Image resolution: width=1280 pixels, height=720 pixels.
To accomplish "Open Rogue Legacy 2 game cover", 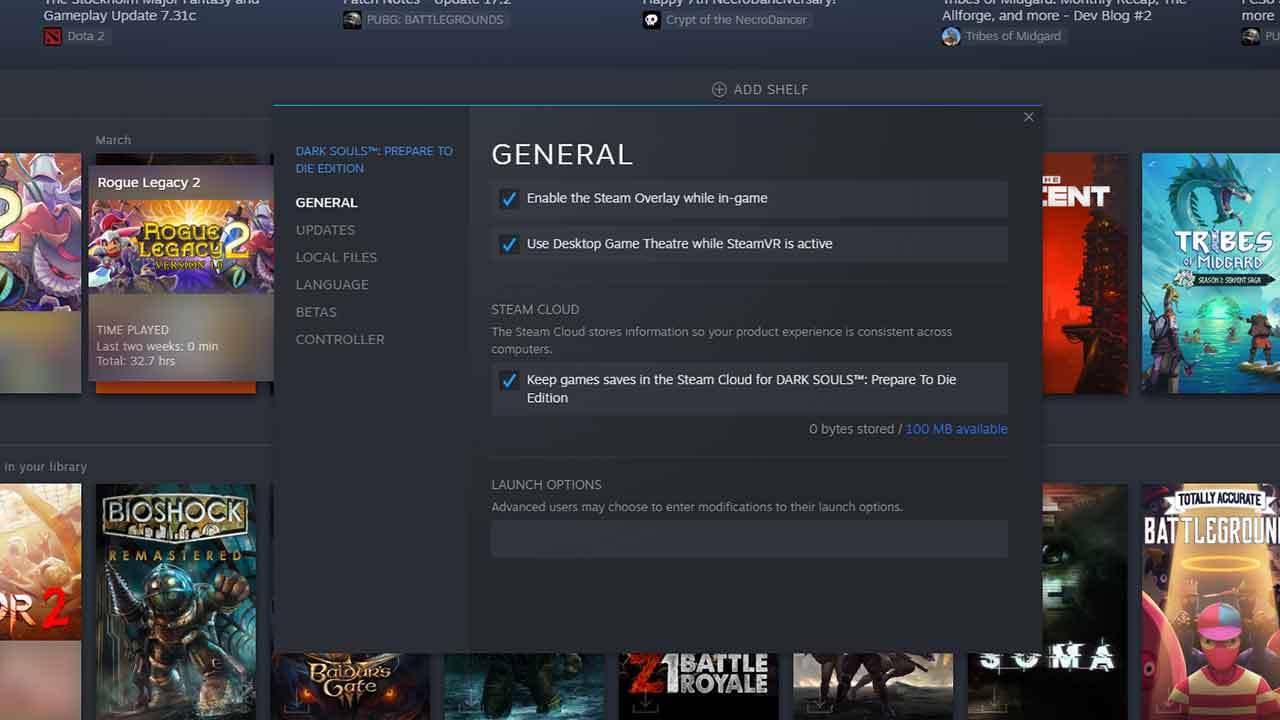I will 181,246.
